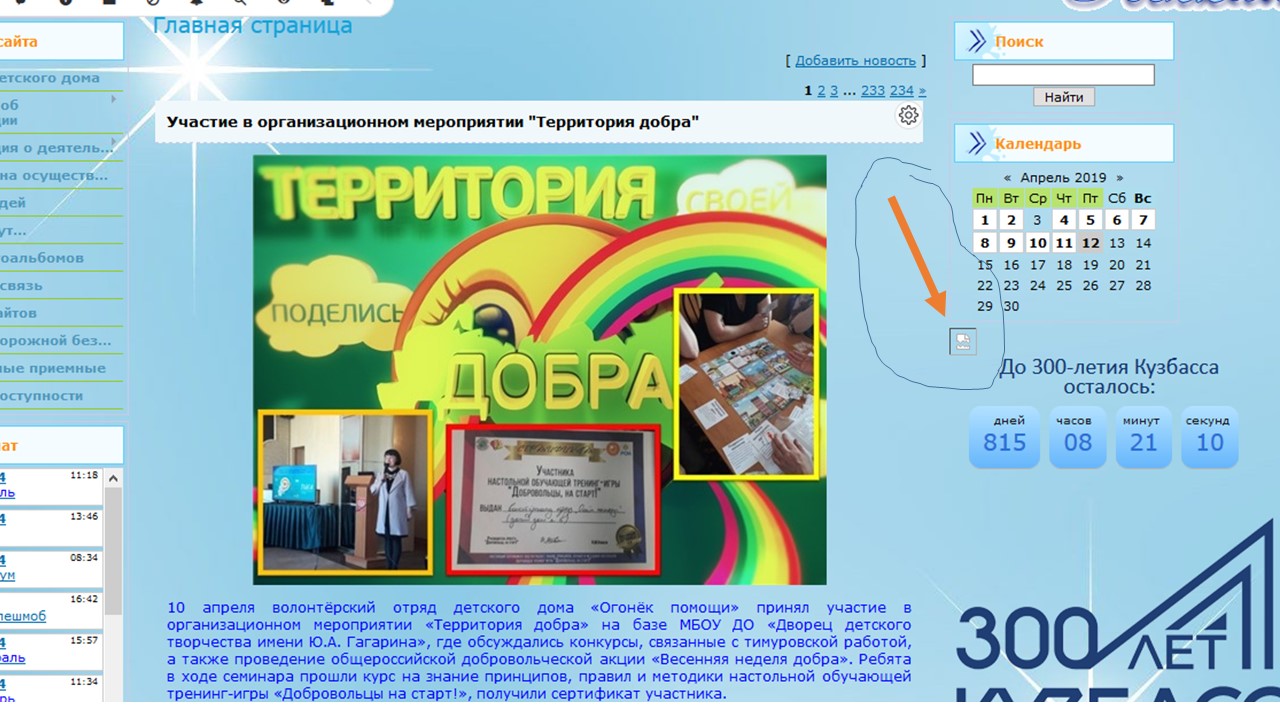Open news page 2
Viewport: 1280px width, 720px height.
[821, 91]
